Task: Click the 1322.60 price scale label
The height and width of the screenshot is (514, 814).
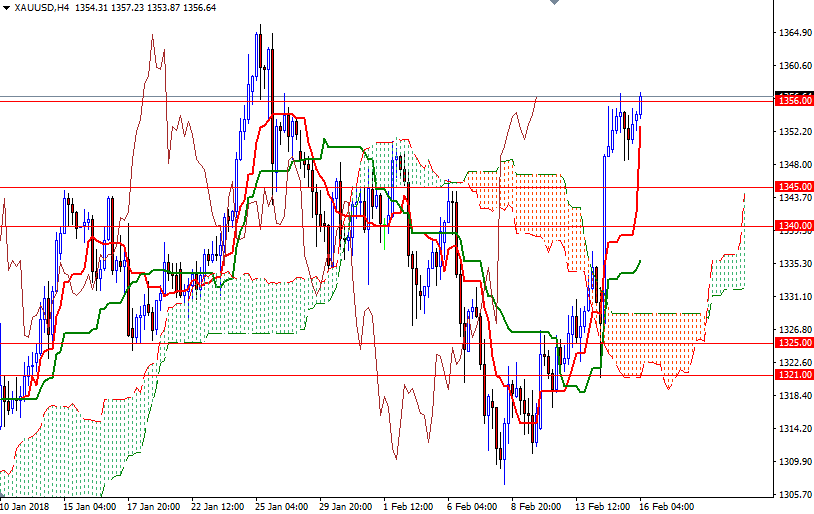Action: (x=795, y=362)
